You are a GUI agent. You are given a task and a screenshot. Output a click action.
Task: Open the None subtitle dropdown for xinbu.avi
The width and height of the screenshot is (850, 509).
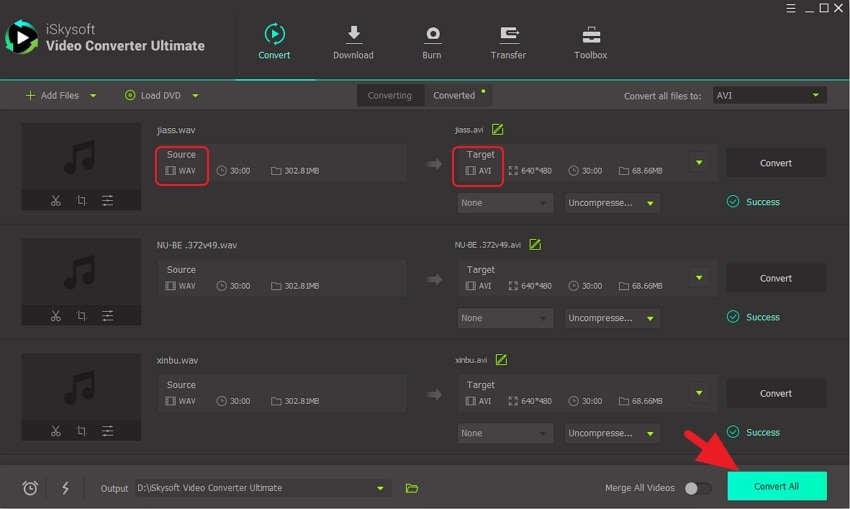(505, 433)
